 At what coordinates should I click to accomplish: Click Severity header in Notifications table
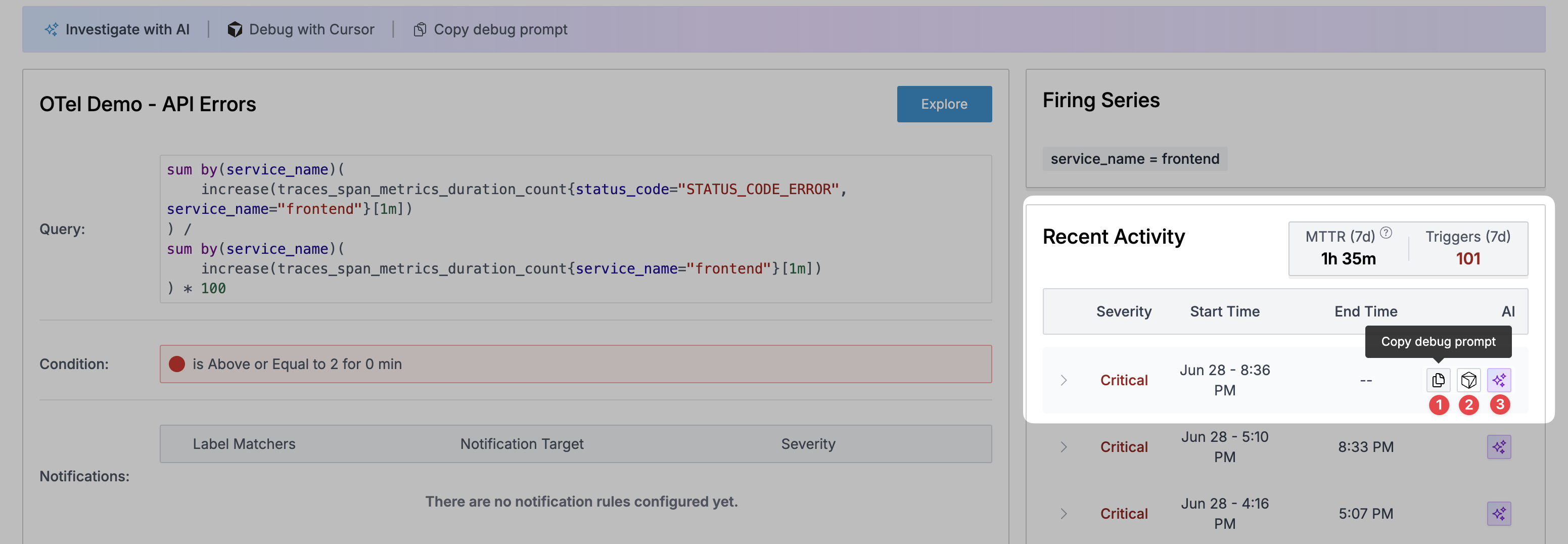click(x=808, y=444)
